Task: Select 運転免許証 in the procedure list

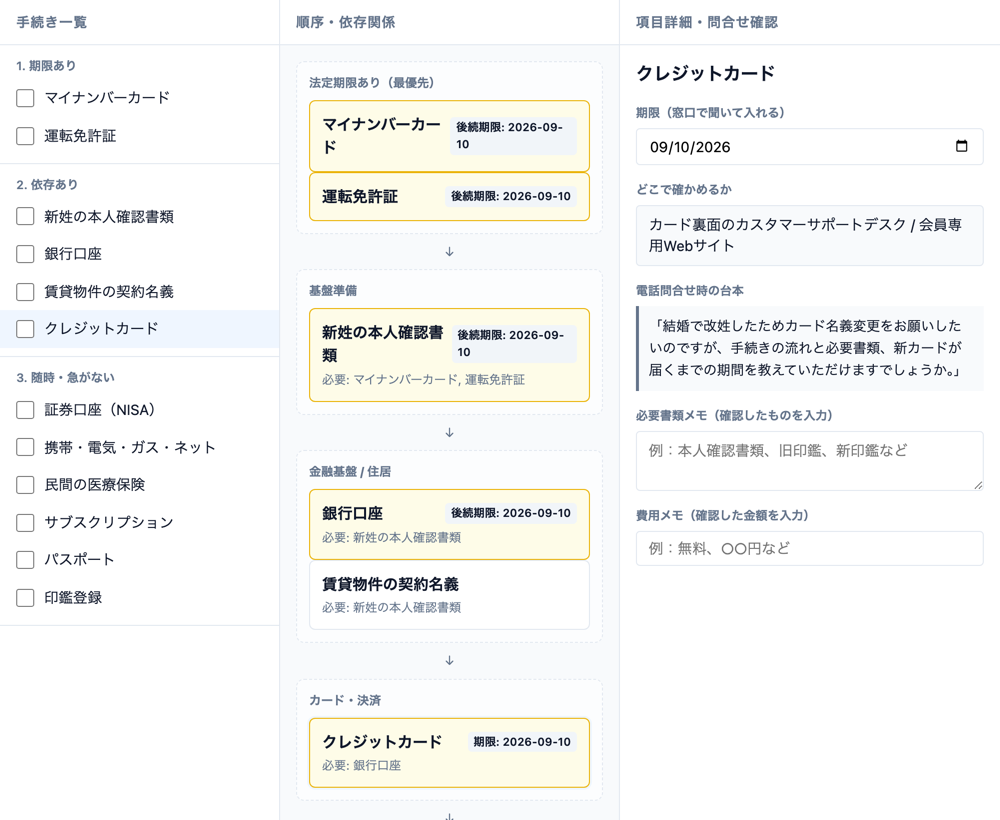Action: click(139, 136)
